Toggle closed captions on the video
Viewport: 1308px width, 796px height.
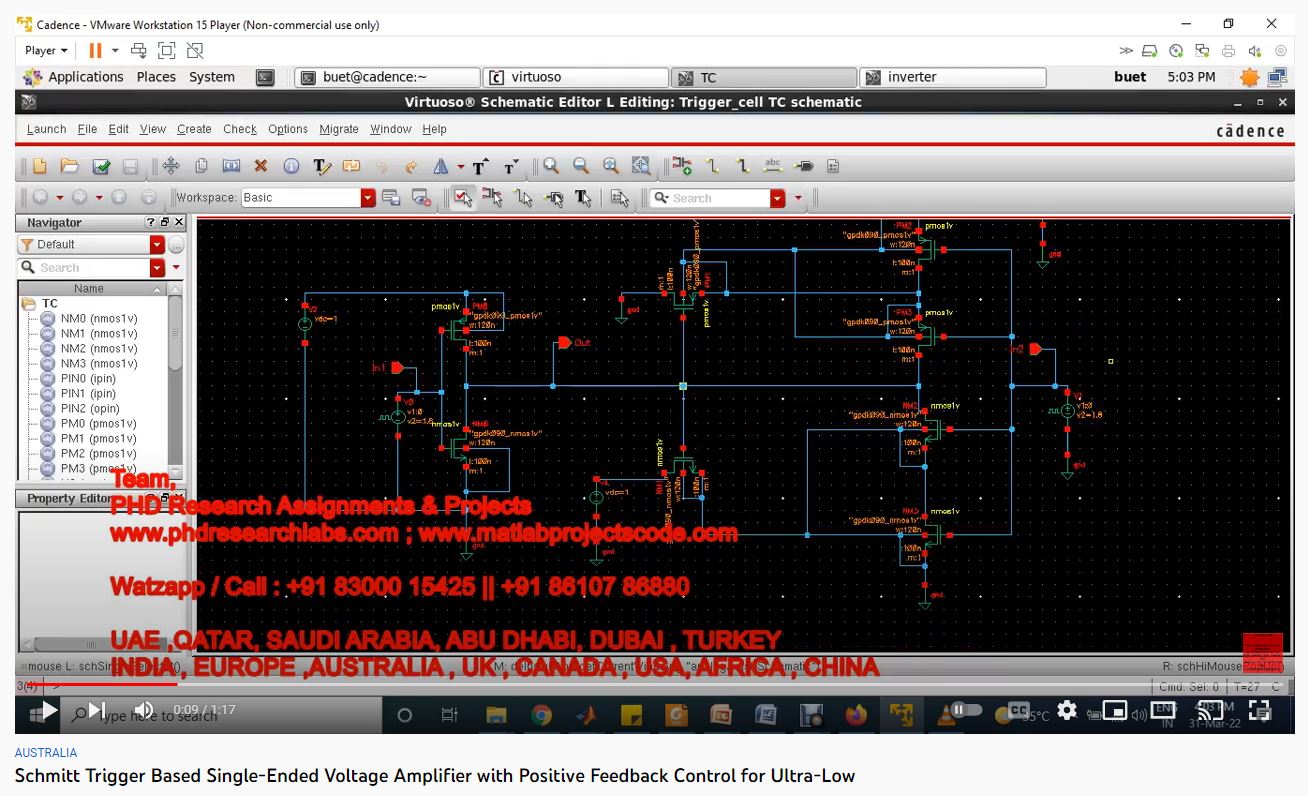tap(1019, 711)
